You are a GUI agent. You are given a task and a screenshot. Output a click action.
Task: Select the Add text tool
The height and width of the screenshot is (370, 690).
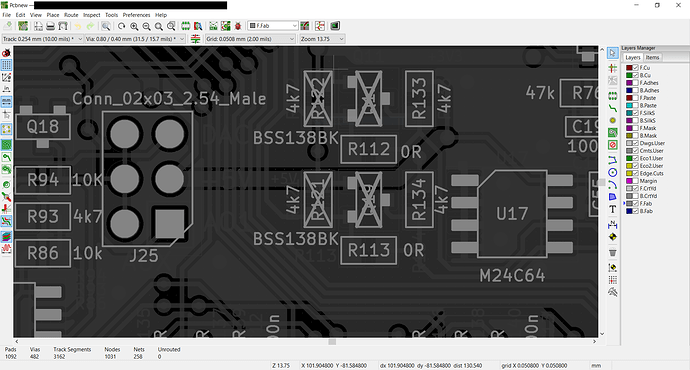pyautogui.click(x=613, y=209)
